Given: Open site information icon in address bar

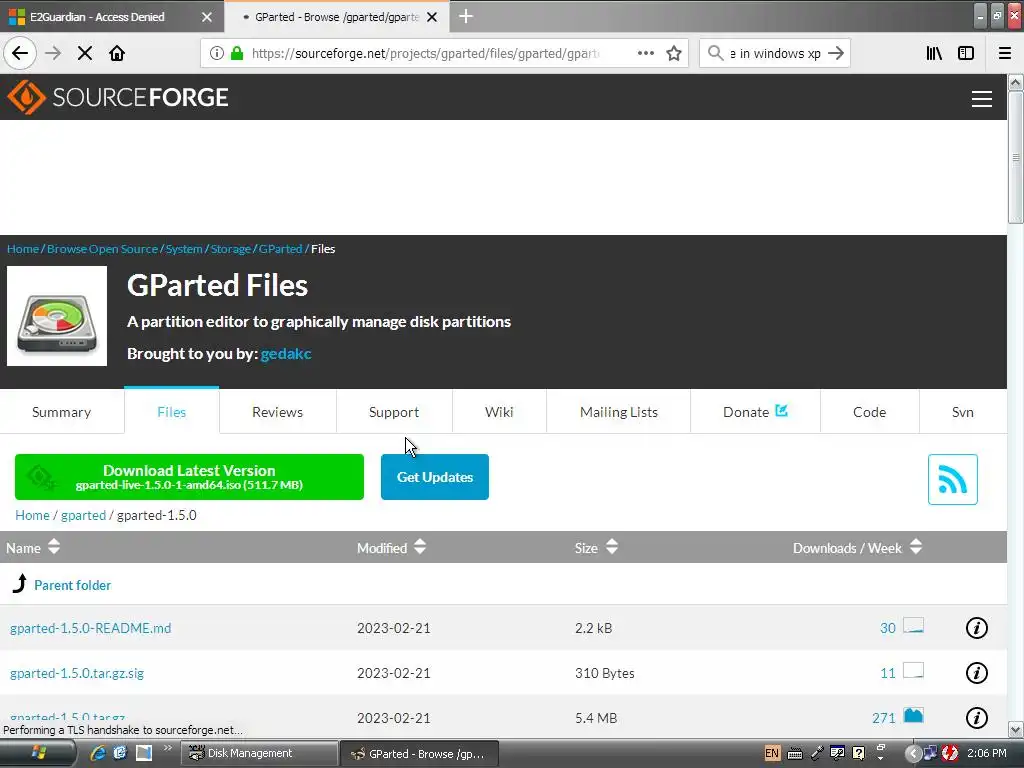Looking at the screenshot, I should (x=216, y=53).
